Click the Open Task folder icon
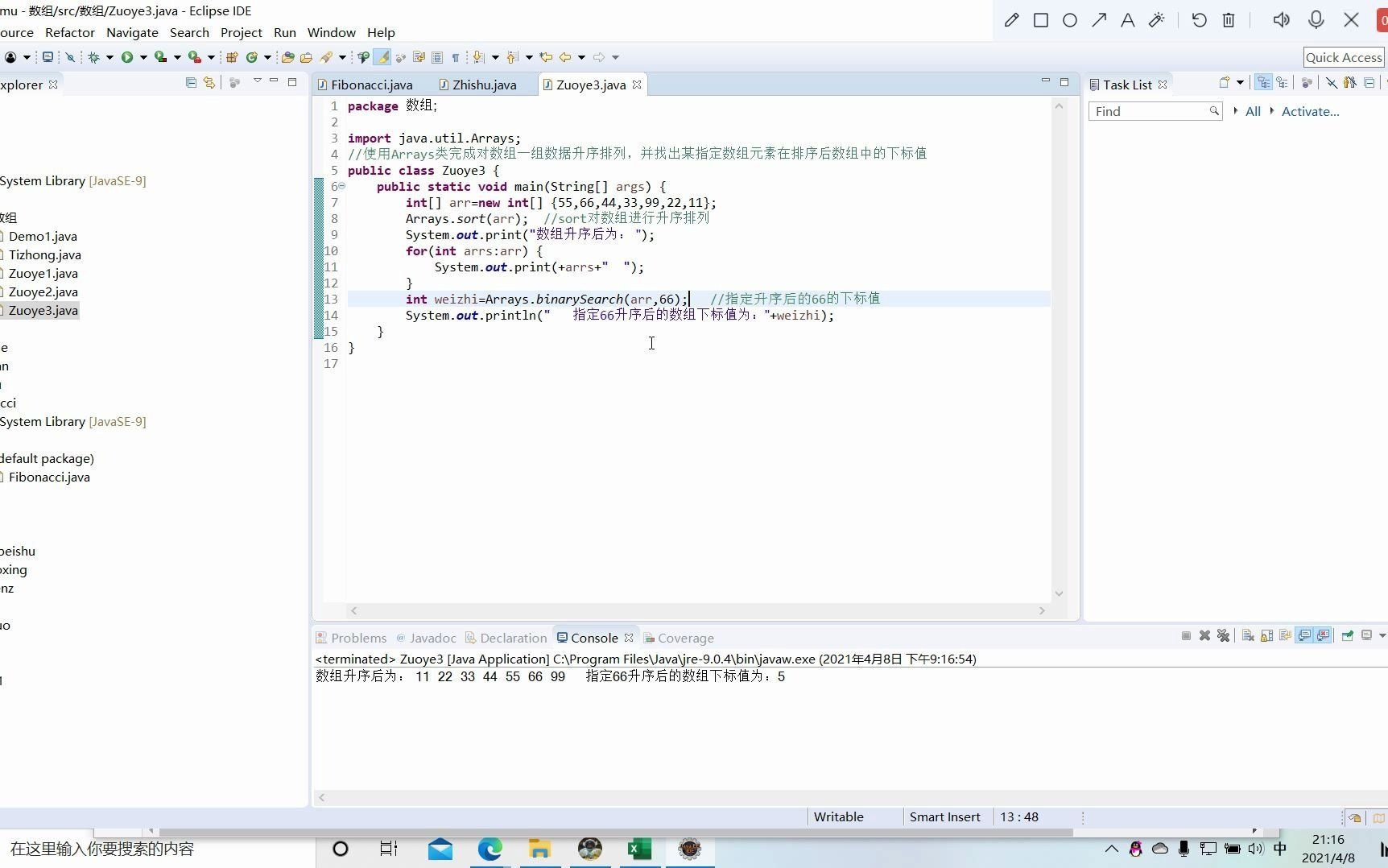The height and width of the screenshot is (868, 1388). point(306,57)
